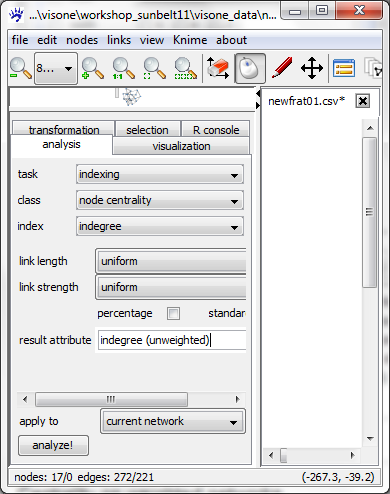Select the move arrows tool

pos(312,68)
